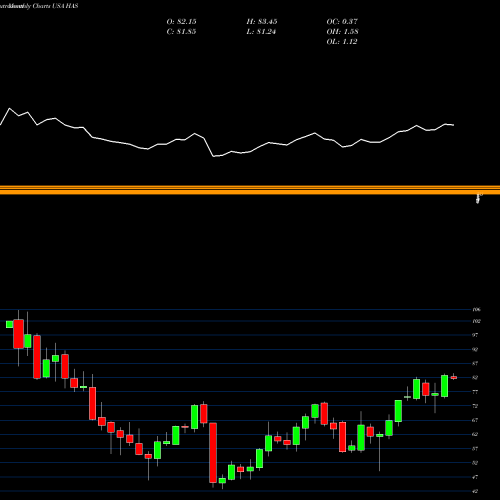The image size is (500, 500).
Task: Click the OH: 1.58 reading
Action: click(342, 32)
